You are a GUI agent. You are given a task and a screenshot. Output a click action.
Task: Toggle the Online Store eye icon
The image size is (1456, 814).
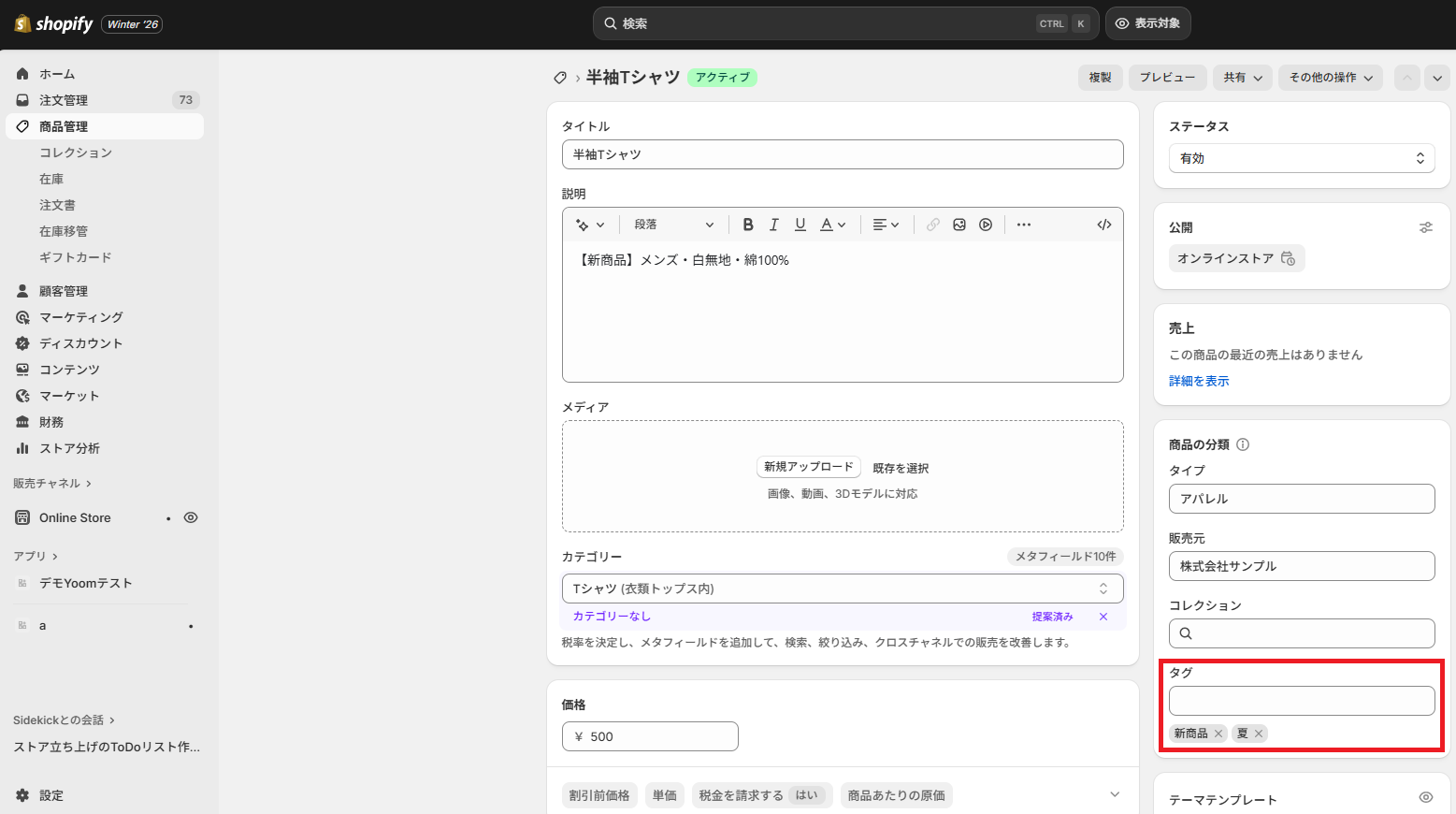(191, 517)
